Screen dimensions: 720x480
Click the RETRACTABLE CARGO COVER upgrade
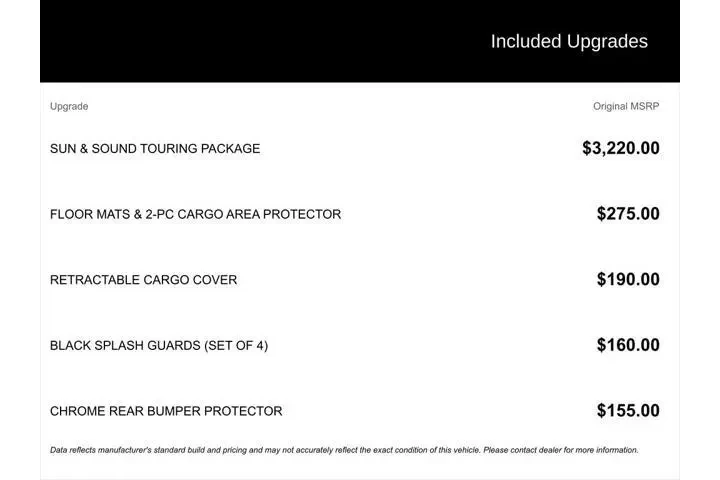coord(143,280)
